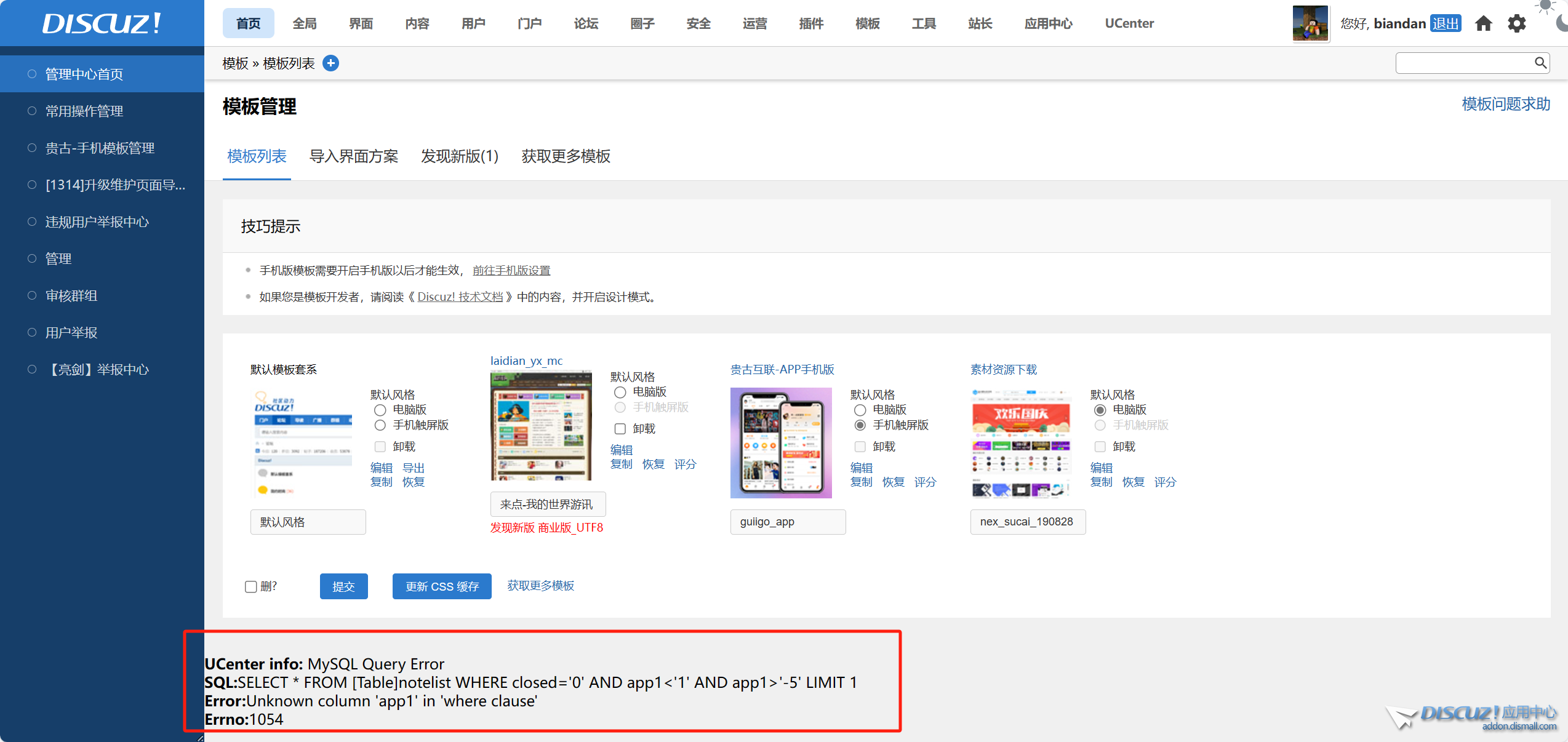
Task: Open the 工具 menu in the top navigation
Action: point(923,23)
